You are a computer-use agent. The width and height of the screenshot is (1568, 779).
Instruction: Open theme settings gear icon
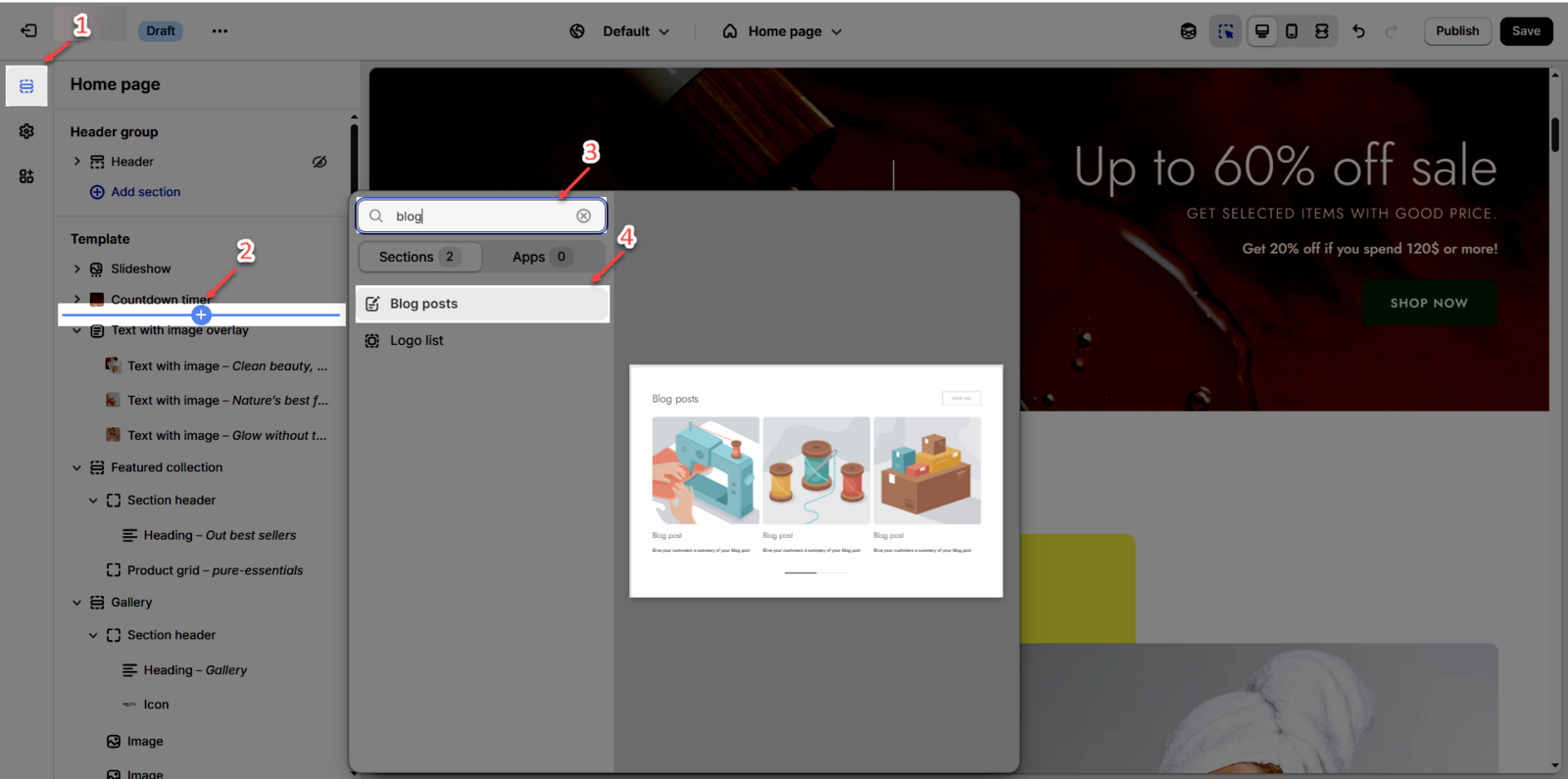coord(26,131)
